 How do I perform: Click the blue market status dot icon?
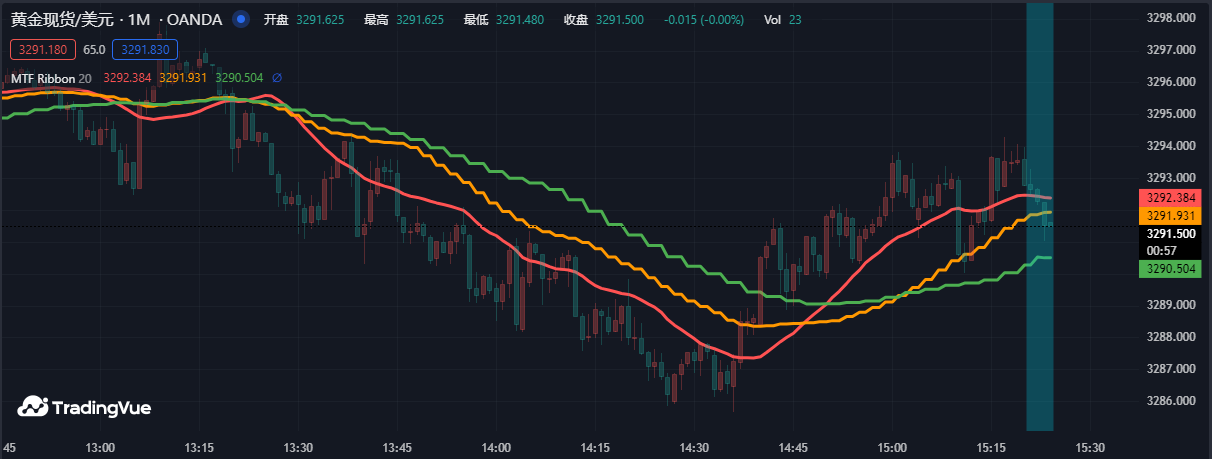coord(240,19)
